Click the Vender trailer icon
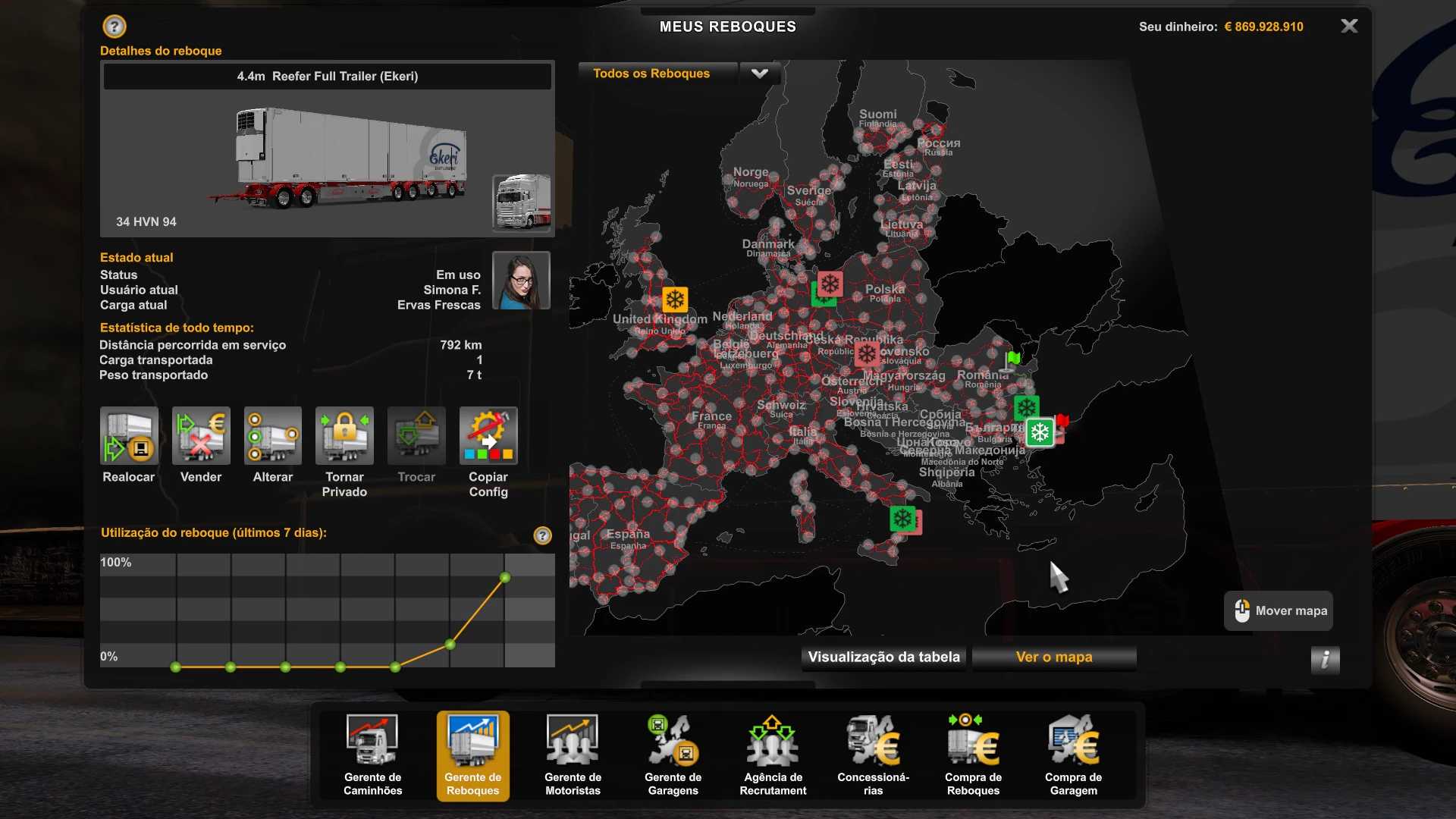The image size is (1456, 819). [x=201, y=436]
